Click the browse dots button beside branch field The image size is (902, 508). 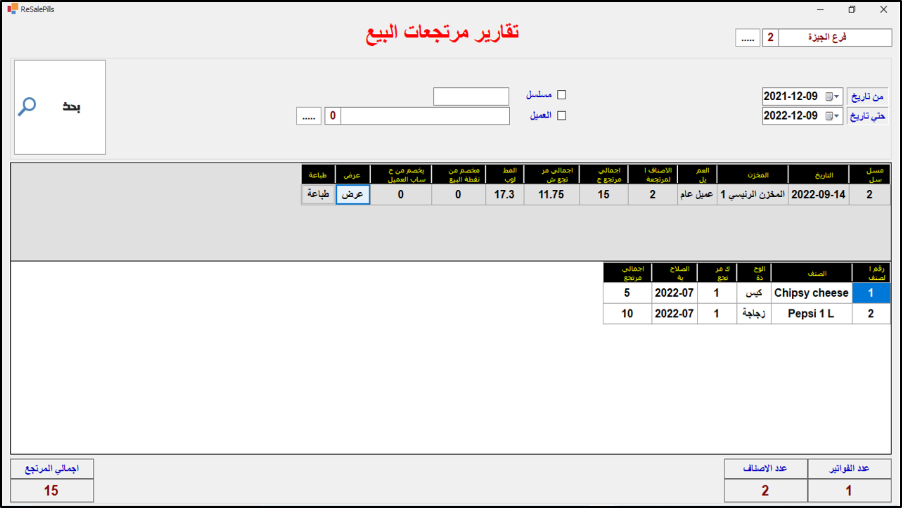click(x=747, y=38)
